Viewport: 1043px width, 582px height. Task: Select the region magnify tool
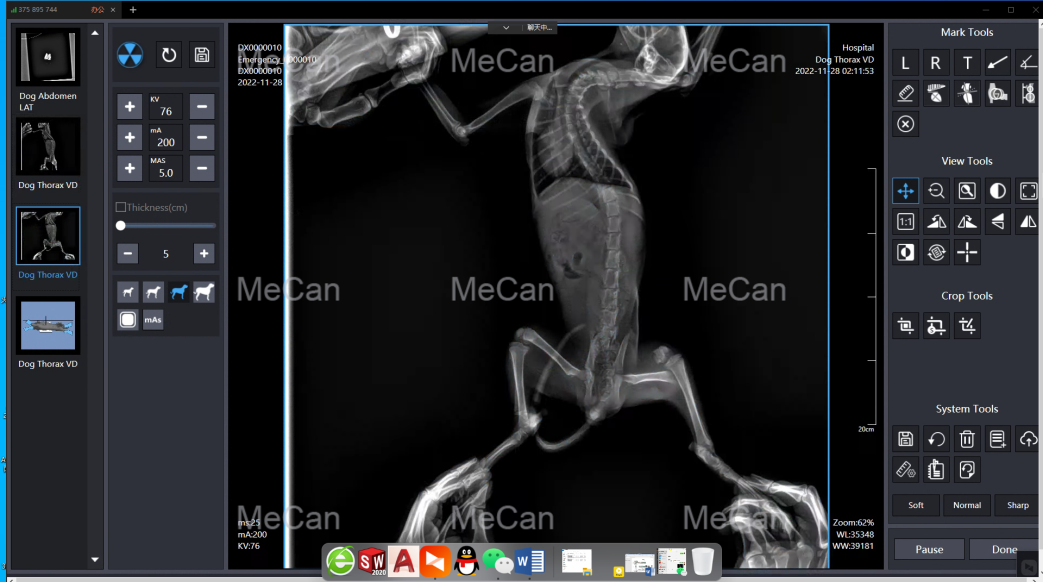[x=967, y=192]
